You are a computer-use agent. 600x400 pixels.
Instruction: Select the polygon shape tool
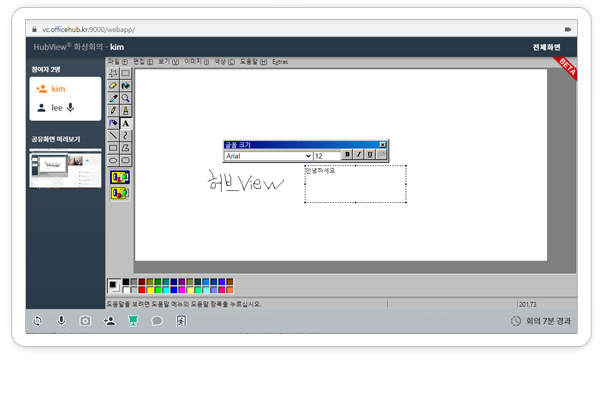(x=126, y=148)
